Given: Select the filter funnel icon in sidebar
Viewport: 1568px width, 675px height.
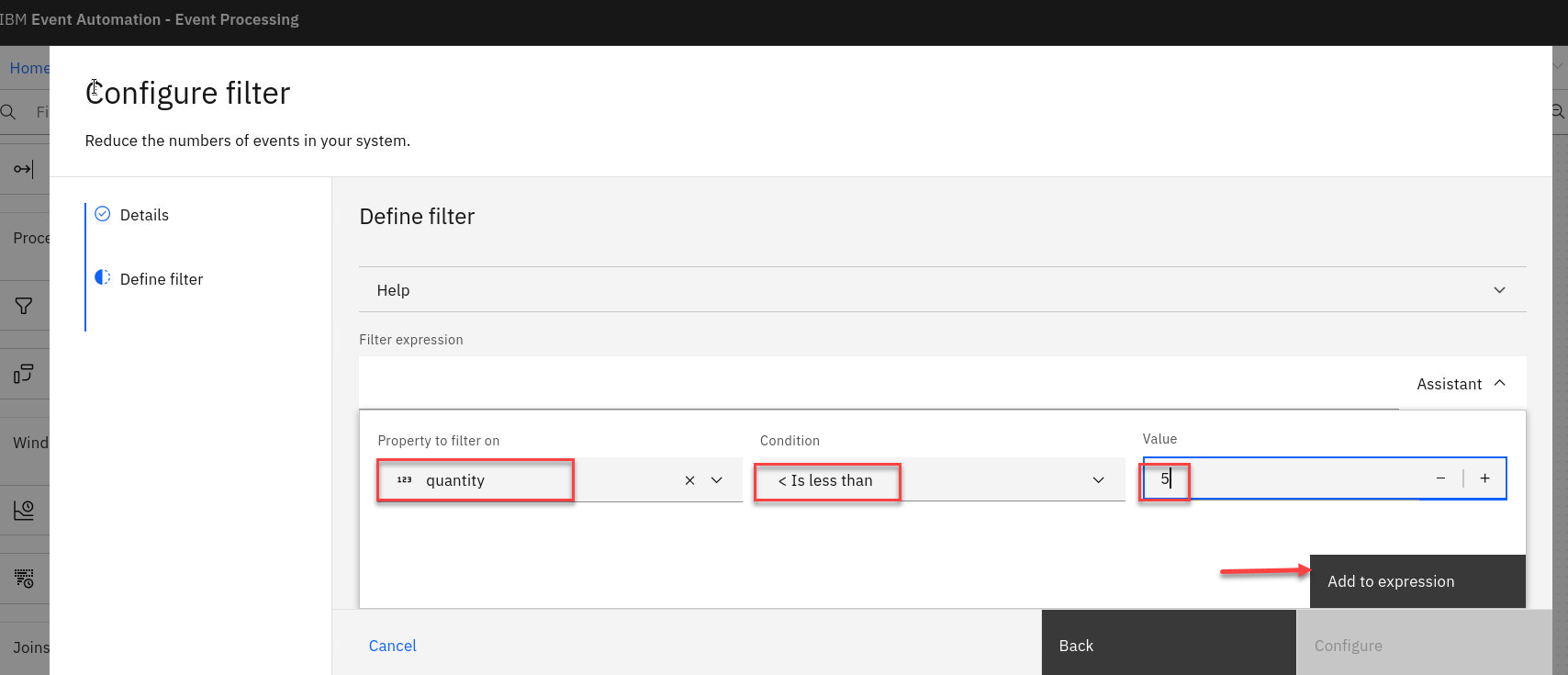Looking at the screenshot, I should pyautogui.click(x=24, y=306).
